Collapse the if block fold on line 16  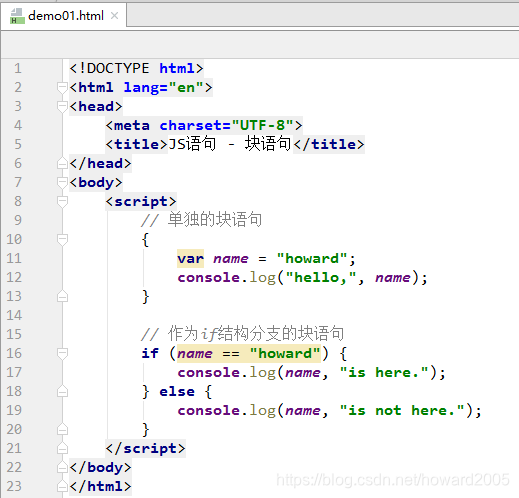pos(62,353)
